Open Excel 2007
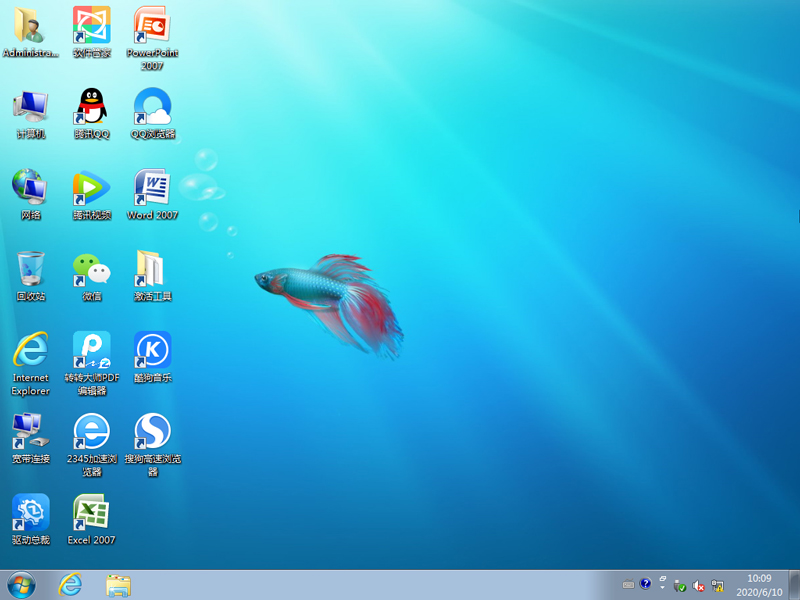This screenshot has height=600, width=800. point(91,512)
